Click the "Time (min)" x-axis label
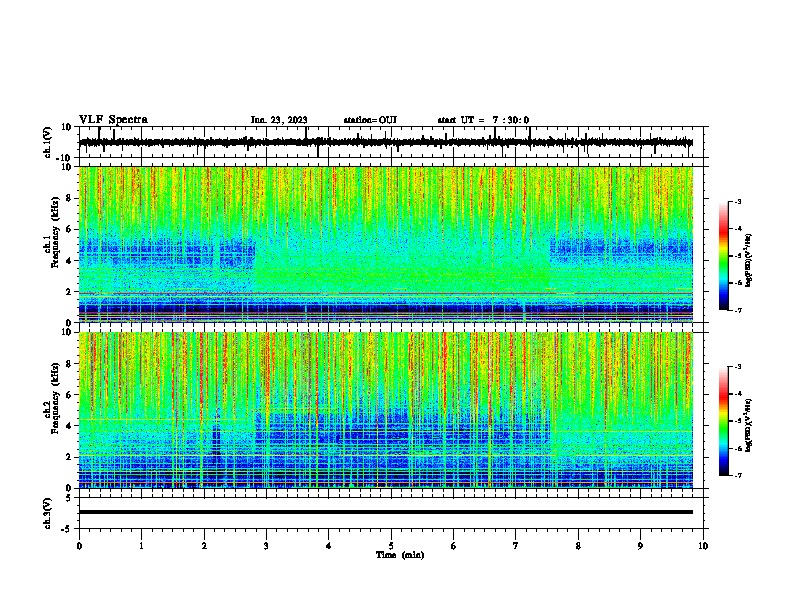The width and height of the screenshot is (792, 612). [400, 555]
